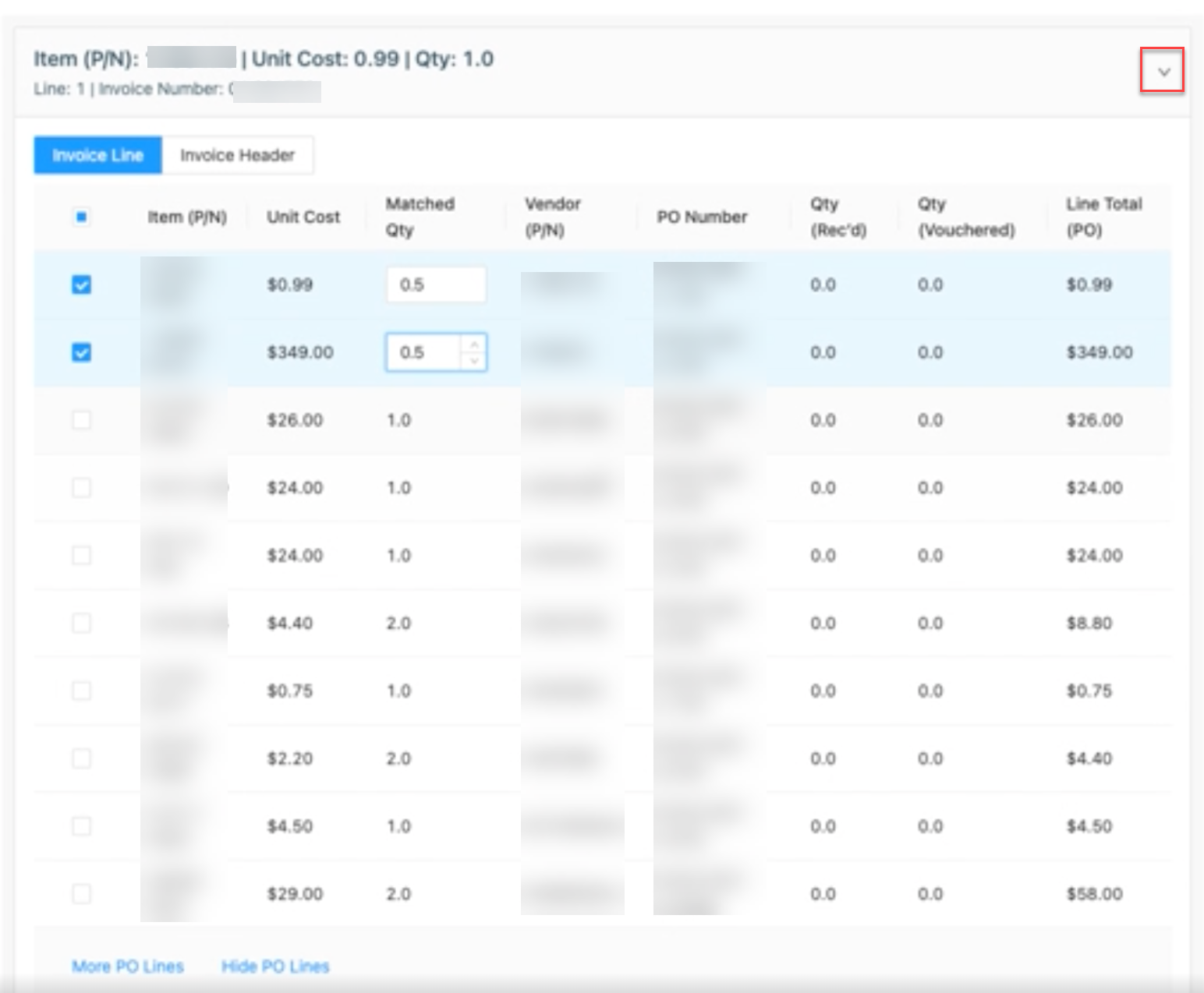Screen dimensions: 1204x993
Task: Check the $4.40 row checkbox
Action: click(x=81, y=623)
